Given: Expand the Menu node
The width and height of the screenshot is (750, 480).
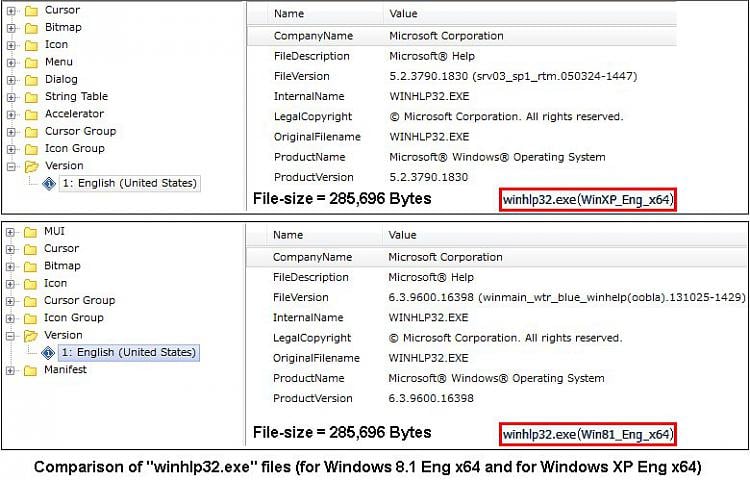Looking at the screenshot, I should (x=11, y=63).
